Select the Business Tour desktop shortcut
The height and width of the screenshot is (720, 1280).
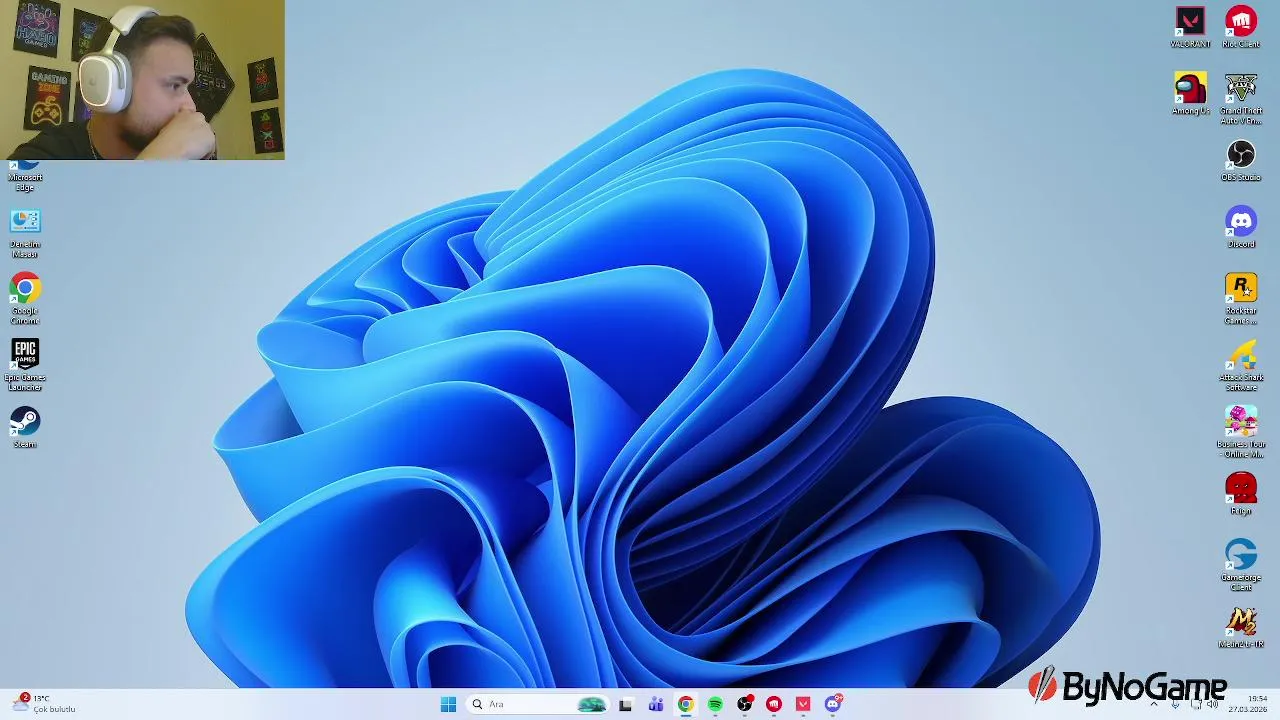[x=1241, y=432]
